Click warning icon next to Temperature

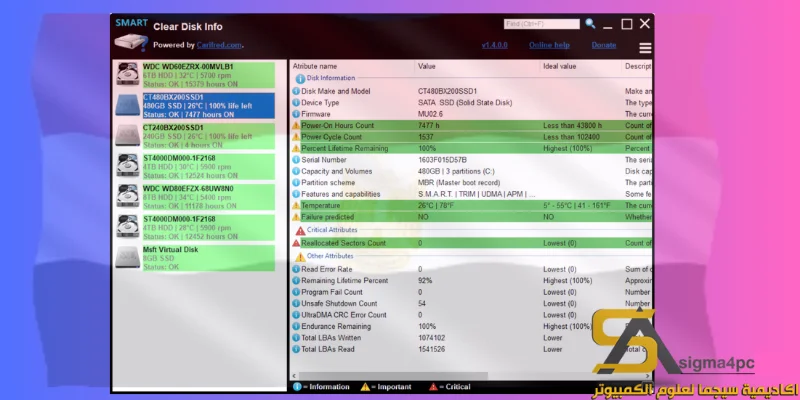pos(296,206)
